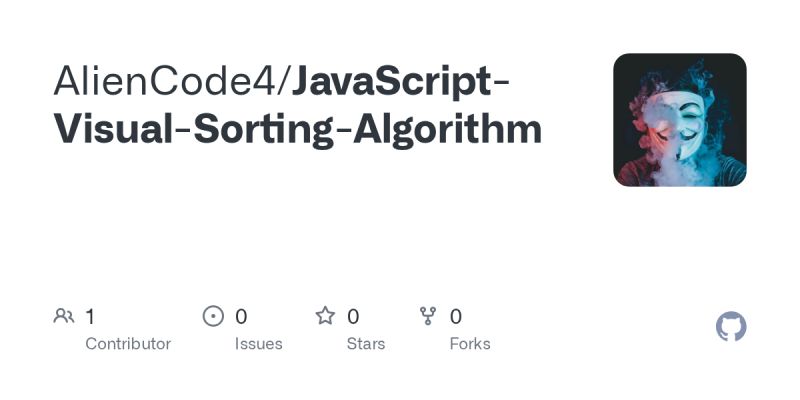
Task: Click the word Sorting in the title
Action: coord(264,130)
